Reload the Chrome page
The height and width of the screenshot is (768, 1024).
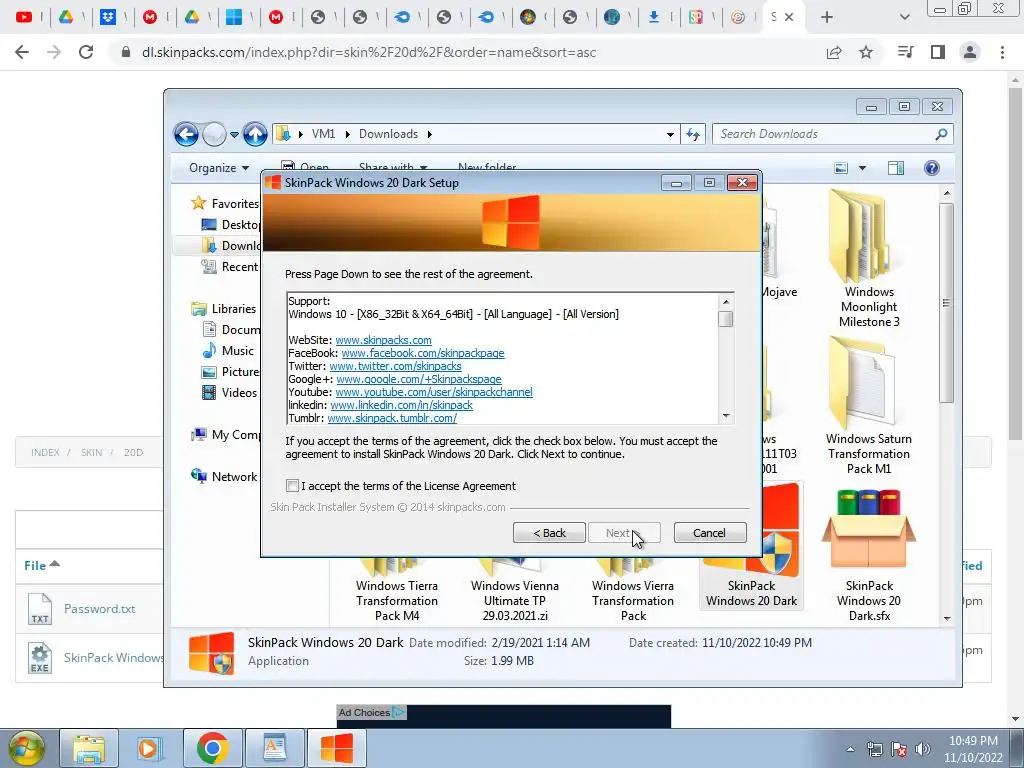click(x=86, y=52)
